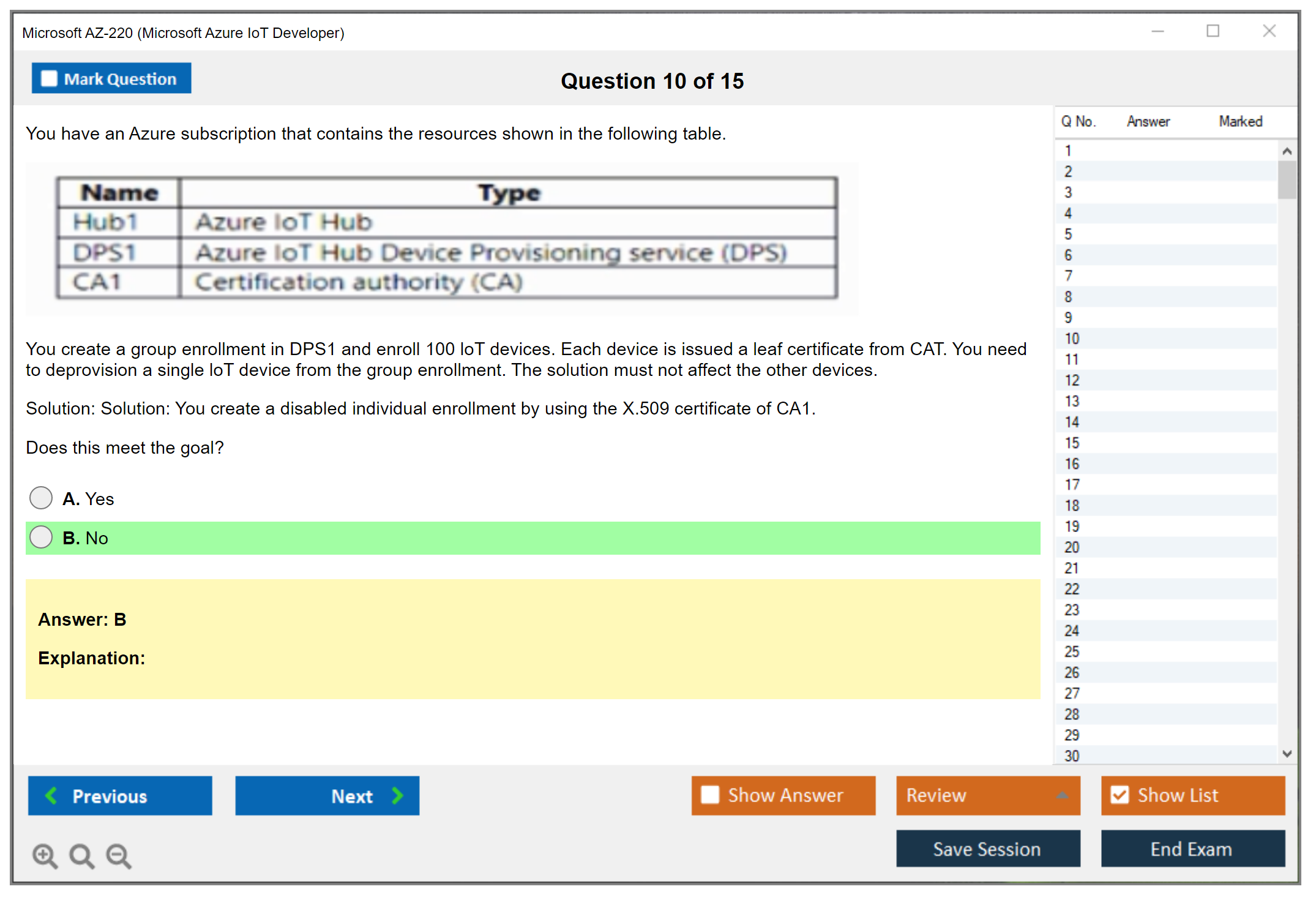The width and height of the screenshot is (1316, 900).
Task: Click the green right arrow on Next
Action: [397, 795]
